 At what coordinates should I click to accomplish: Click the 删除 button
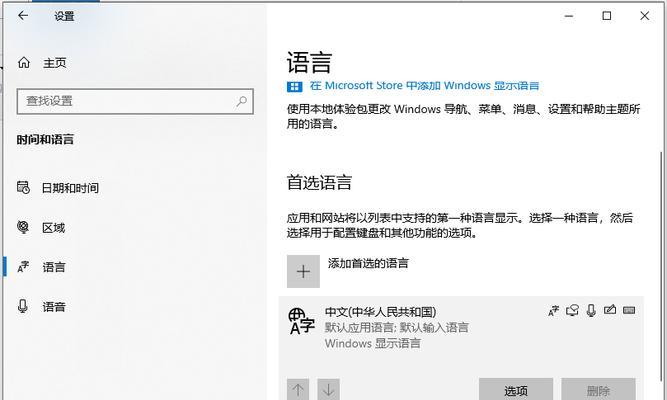pos(598,389)
